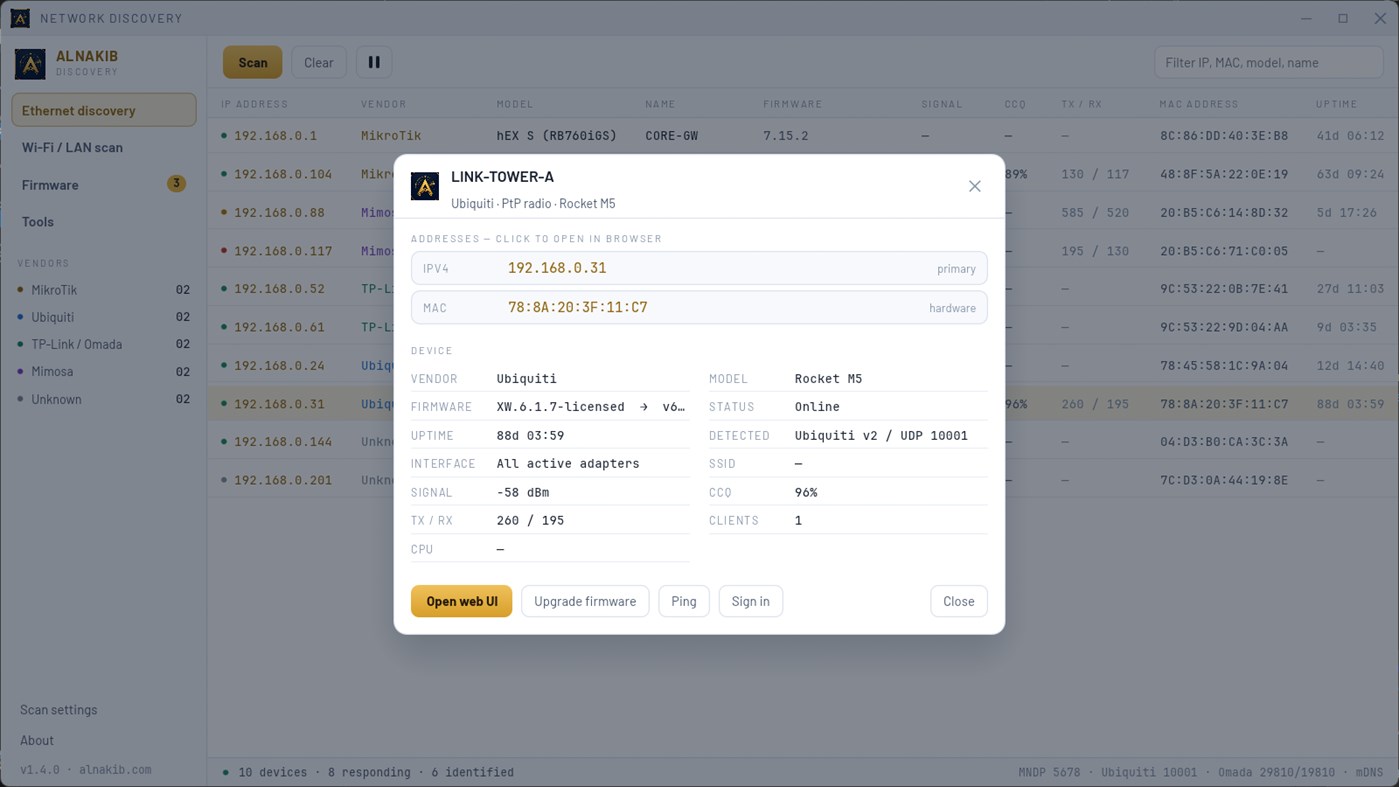Click the uptime value 88d 03:59 in dialog
The height and width of the screenshot is (787, 1399).
click(x=530, y=435)
